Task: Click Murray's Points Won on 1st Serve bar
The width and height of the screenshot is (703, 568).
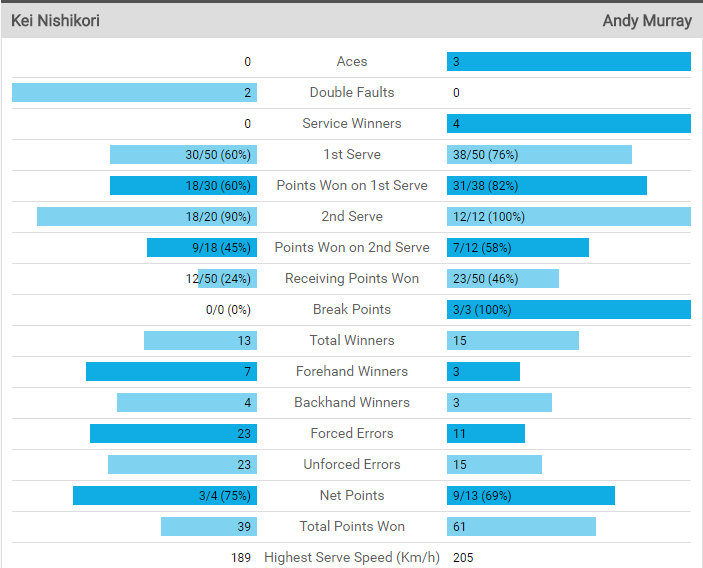Action: point(546,186)
